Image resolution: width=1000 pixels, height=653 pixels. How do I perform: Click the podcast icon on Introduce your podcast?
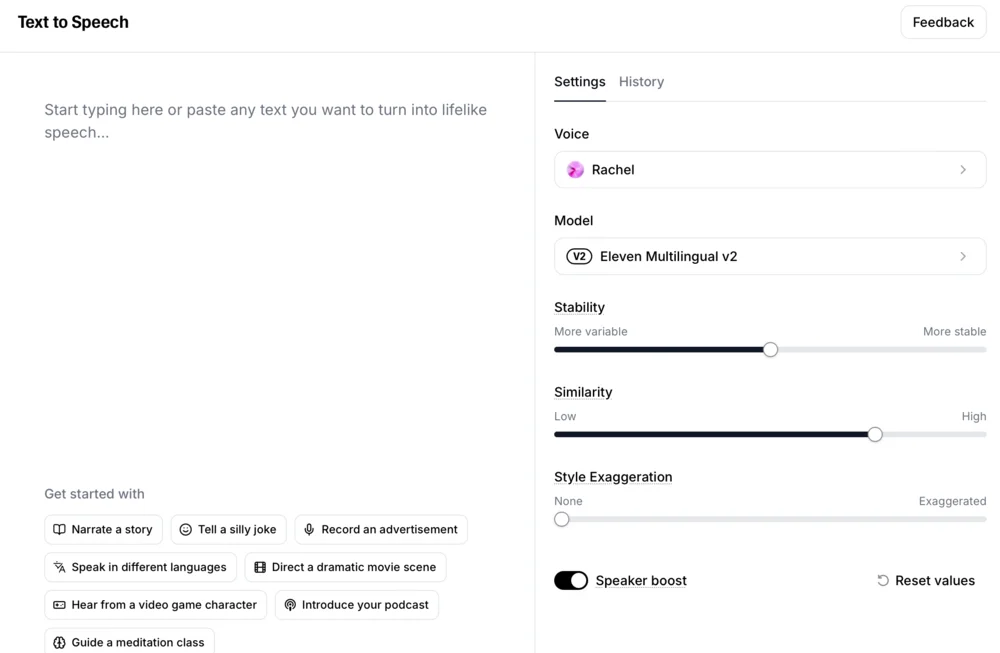pos(290,605)
